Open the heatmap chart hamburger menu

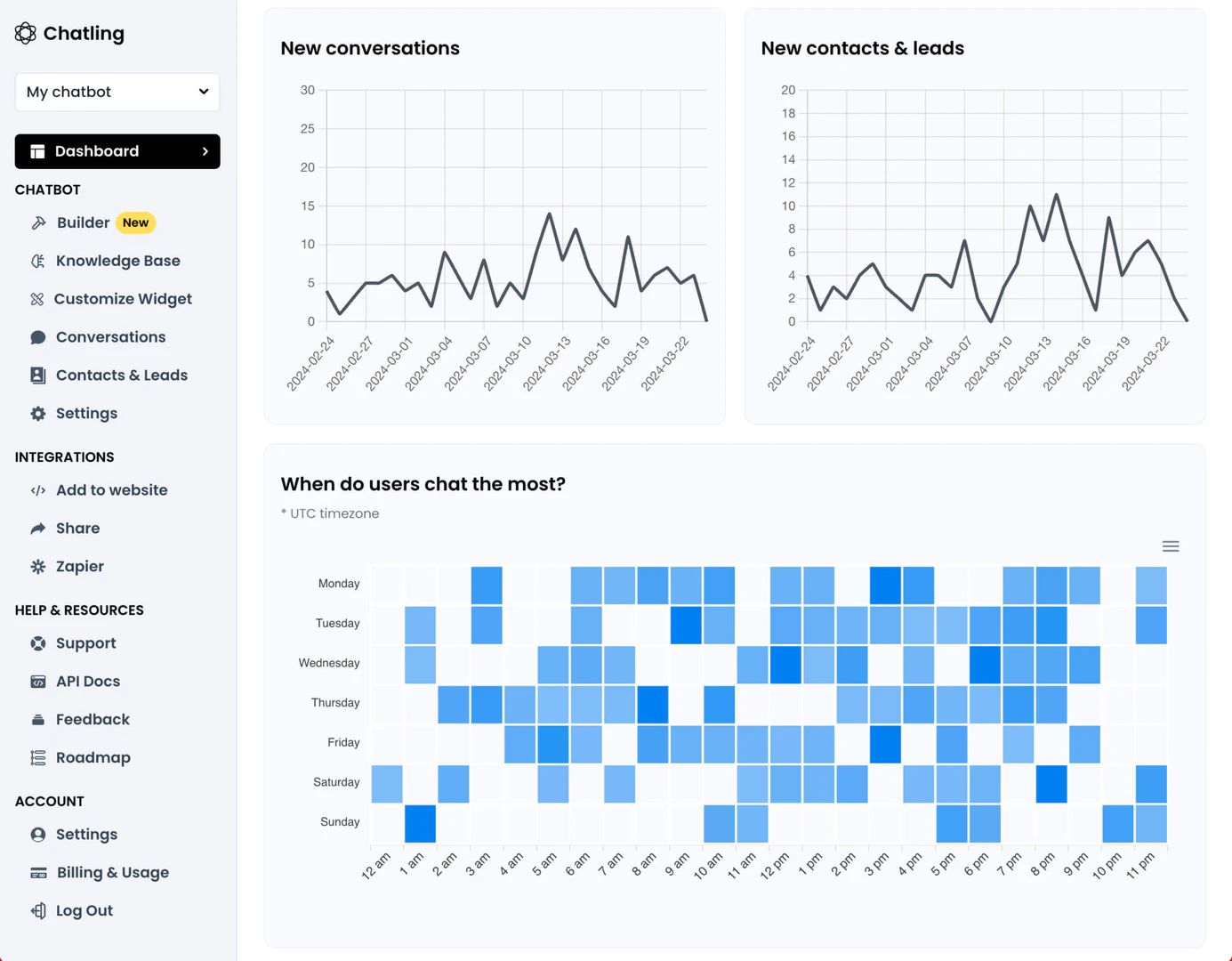click(1171, 545)
